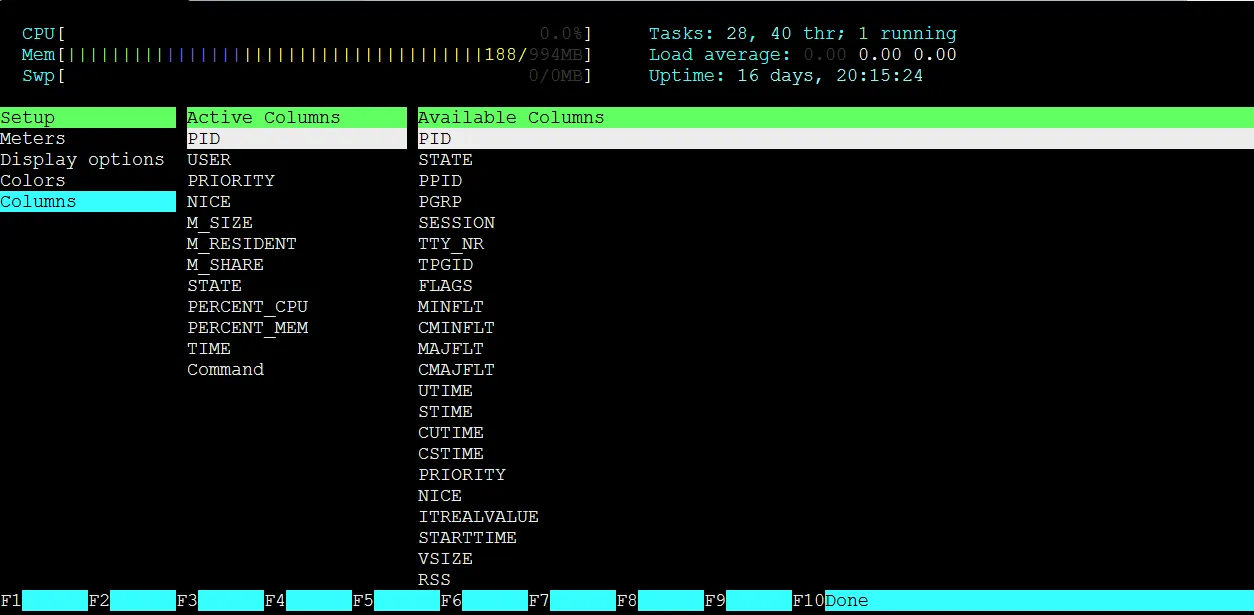1254x615 pixels.
Task: Select STARTTIME from Available Columns
Action: point(468,537)
